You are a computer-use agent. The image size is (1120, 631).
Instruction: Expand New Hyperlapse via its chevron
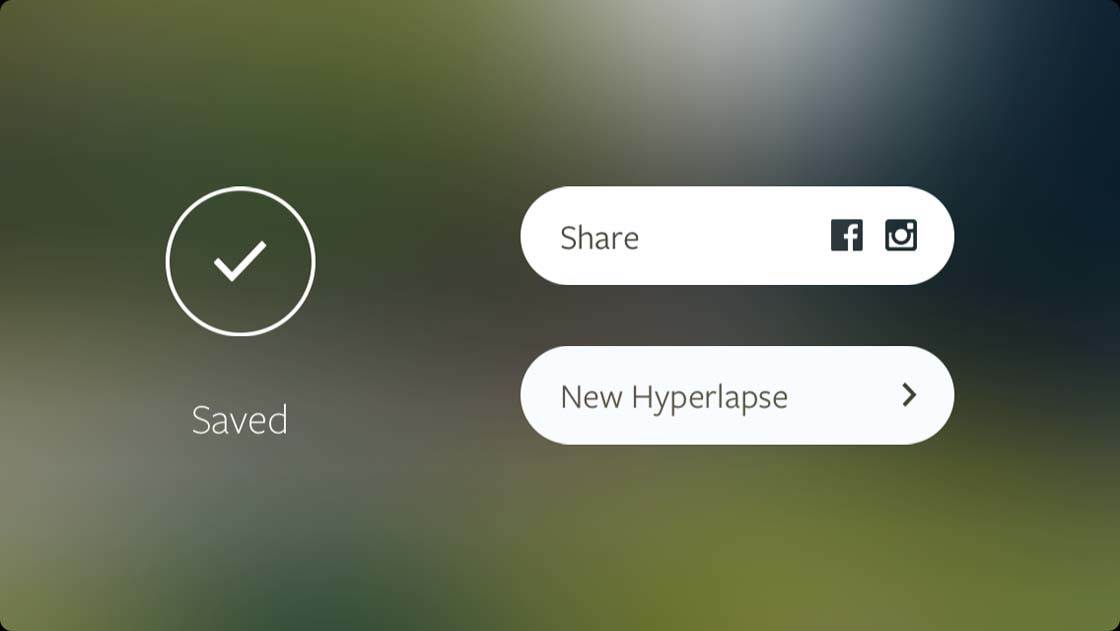point(909,394)
